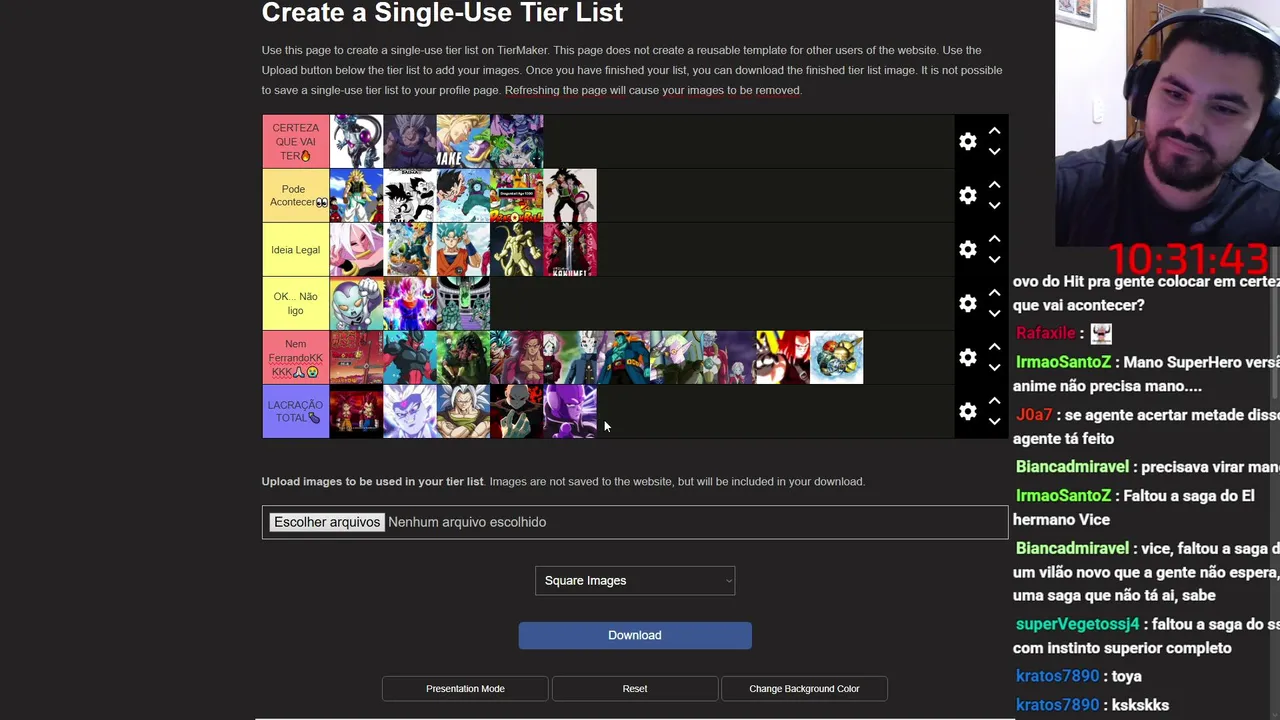Select first image in CERTEZA QUE VAI TER row
Image resolution: width=1280 pixels, height=720 pixels.
[x=357, y=141]
